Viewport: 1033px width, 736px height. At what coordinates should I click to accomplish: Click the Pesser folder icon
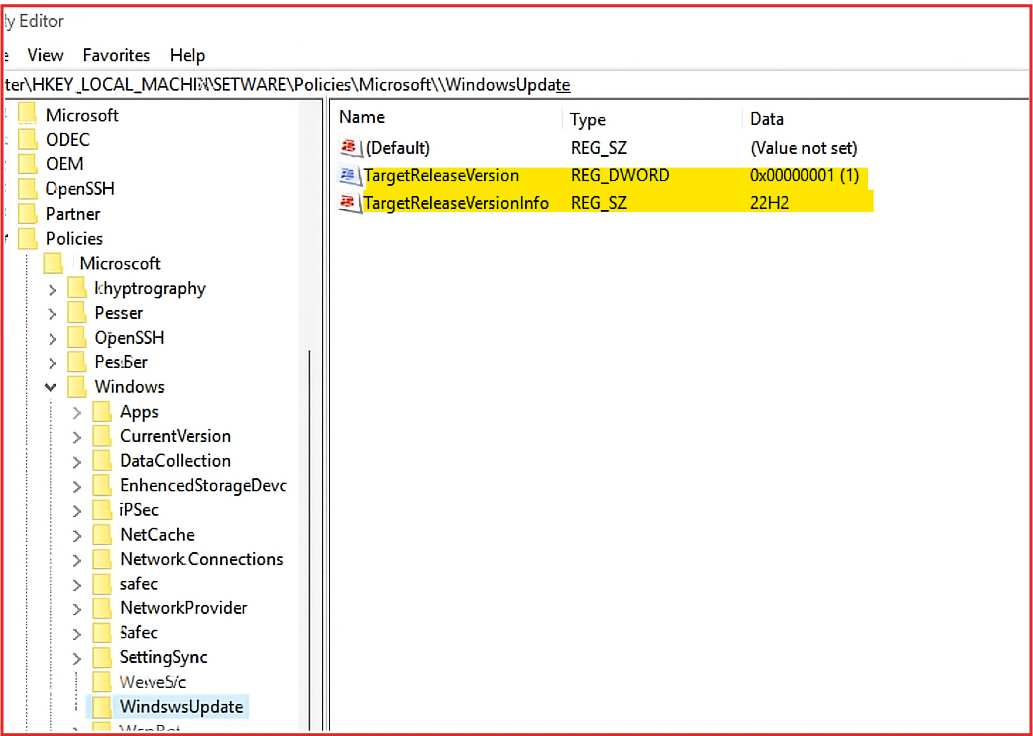tap(77, 313)
